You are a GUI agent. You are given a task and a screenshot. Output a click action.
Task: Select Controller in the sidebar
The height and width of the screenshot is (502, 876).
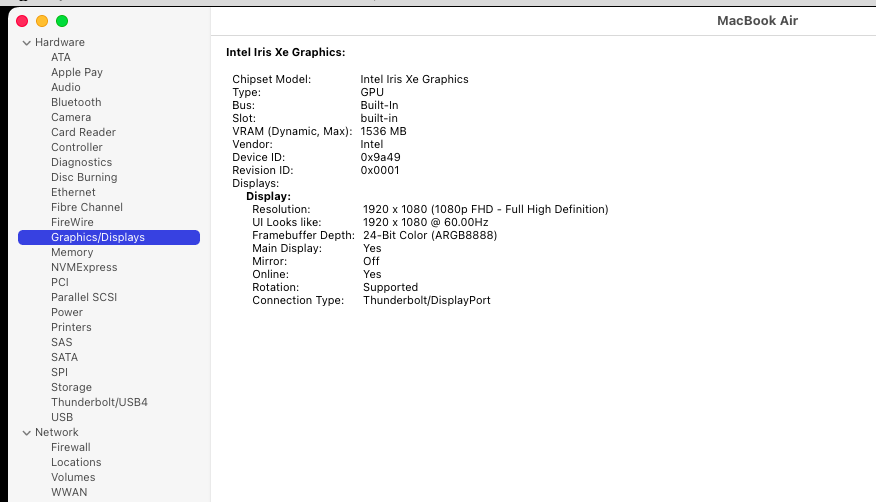(77, 147)
